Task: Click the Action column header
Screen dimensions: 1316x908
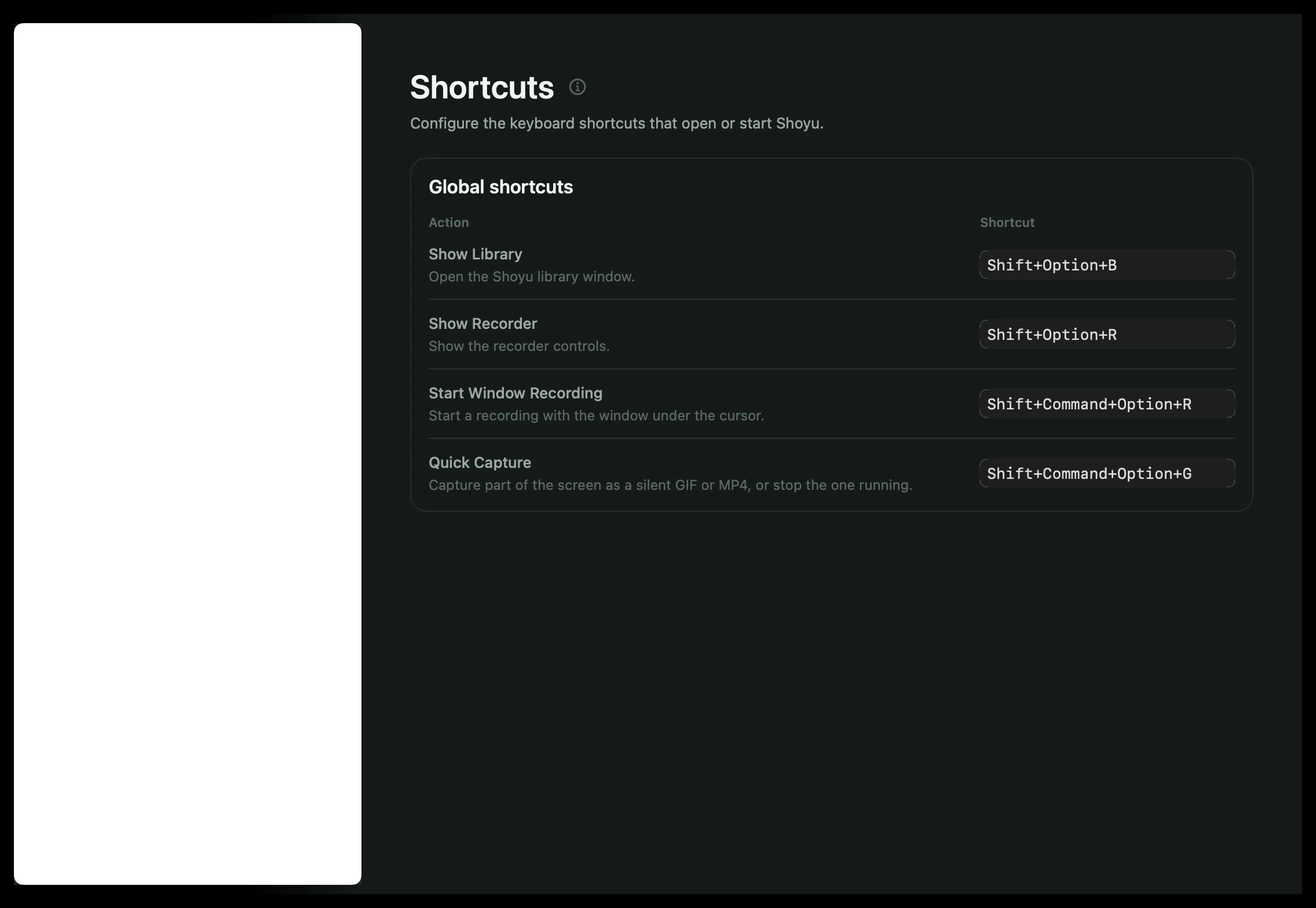Action: pyautogui.click(x=448, y=222)
